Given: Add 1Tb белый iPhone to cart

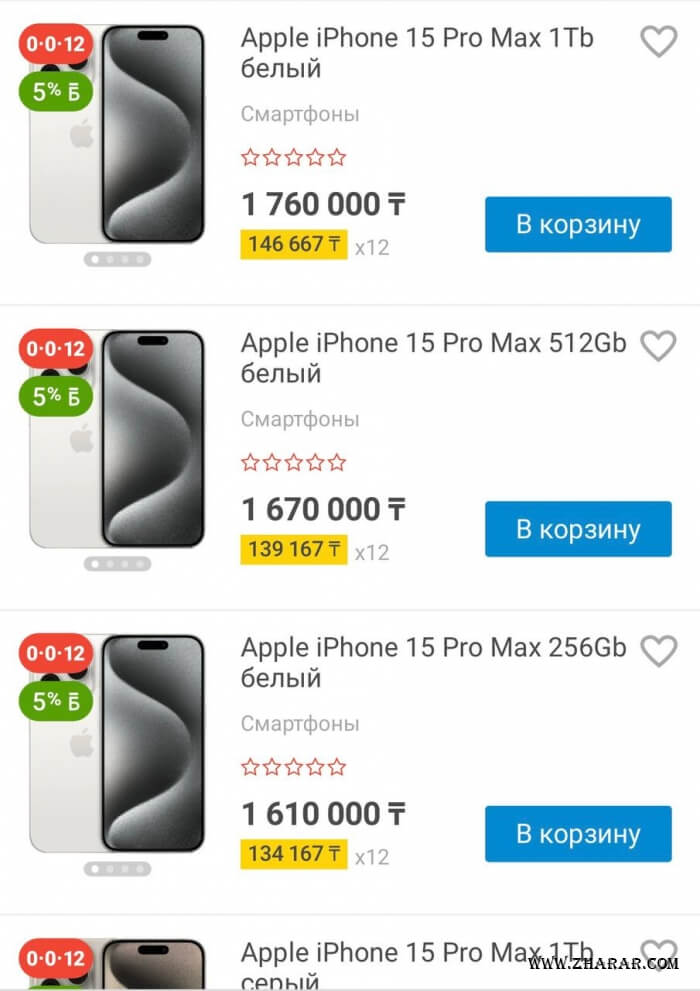Looking at the screenshot, I should (x=578, y=224).
